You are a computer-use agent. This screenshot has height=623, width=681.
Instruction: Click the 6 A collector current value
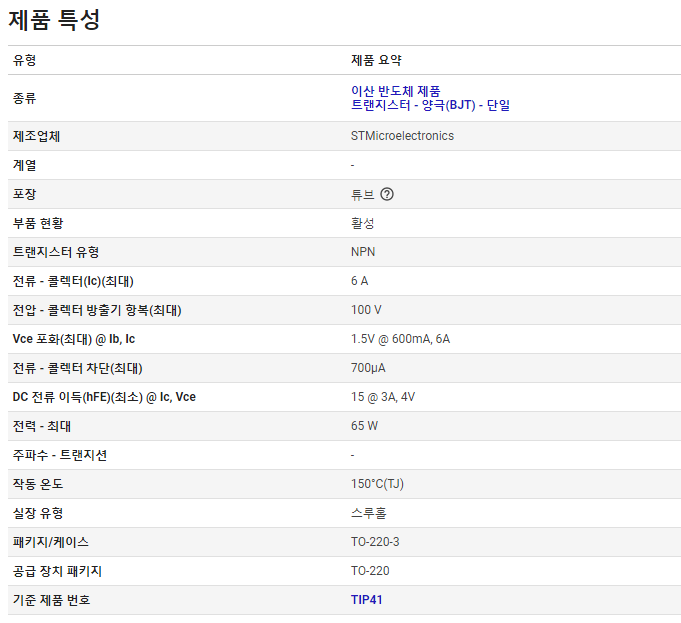point(359,281)
